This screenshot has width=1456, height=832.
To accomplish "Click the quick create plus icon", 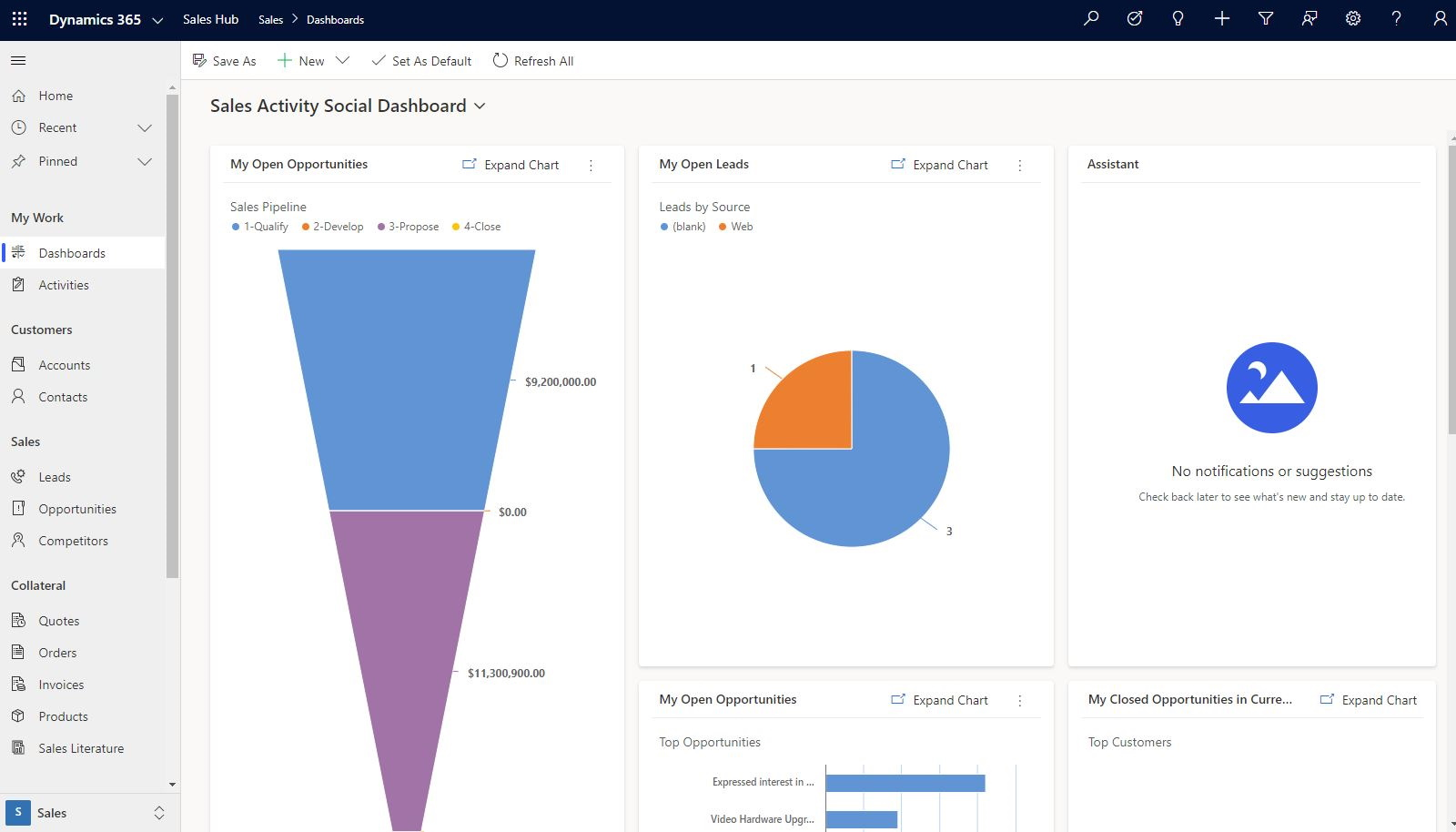I will 1222,18.
